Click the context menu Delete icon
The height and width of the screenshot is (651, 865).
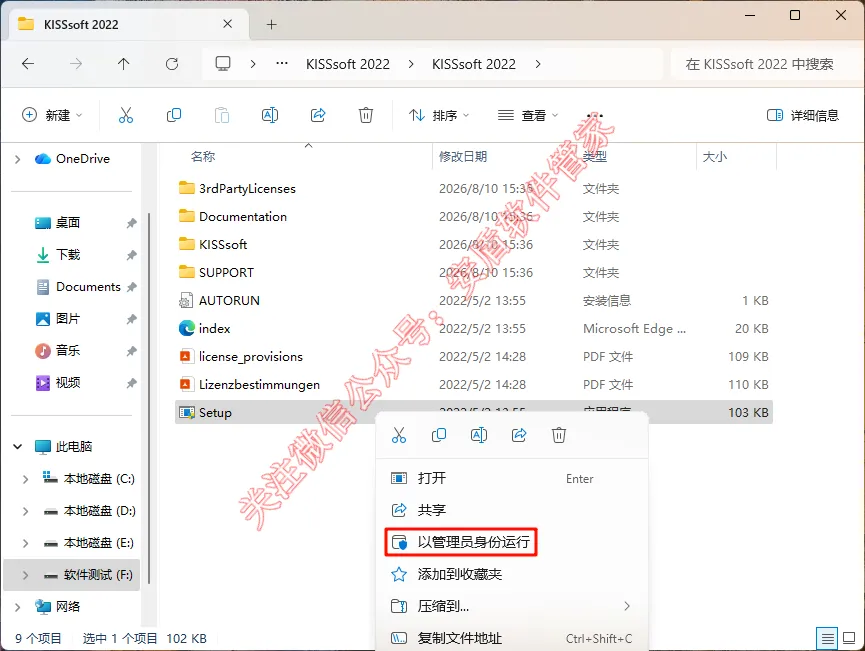tap(559, 435)
